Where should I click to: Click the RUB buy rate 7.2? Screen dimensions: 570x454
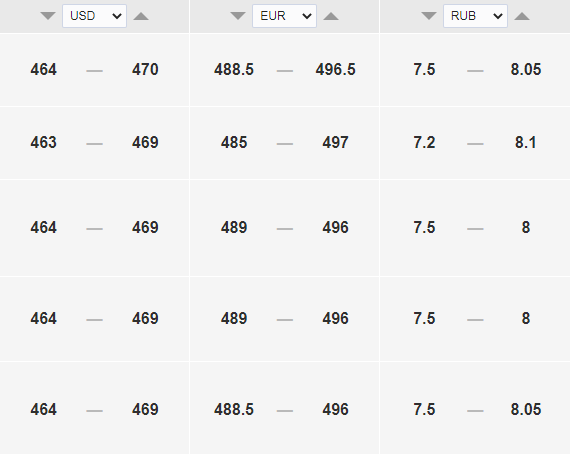[424, 142]
